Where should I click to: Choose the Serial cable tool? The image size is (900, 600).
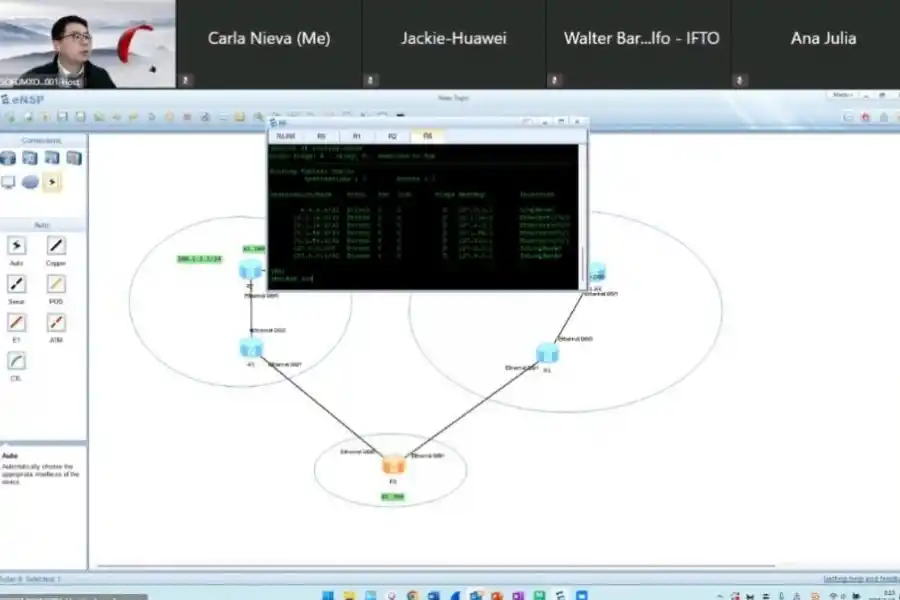click(x=17, y=284)
